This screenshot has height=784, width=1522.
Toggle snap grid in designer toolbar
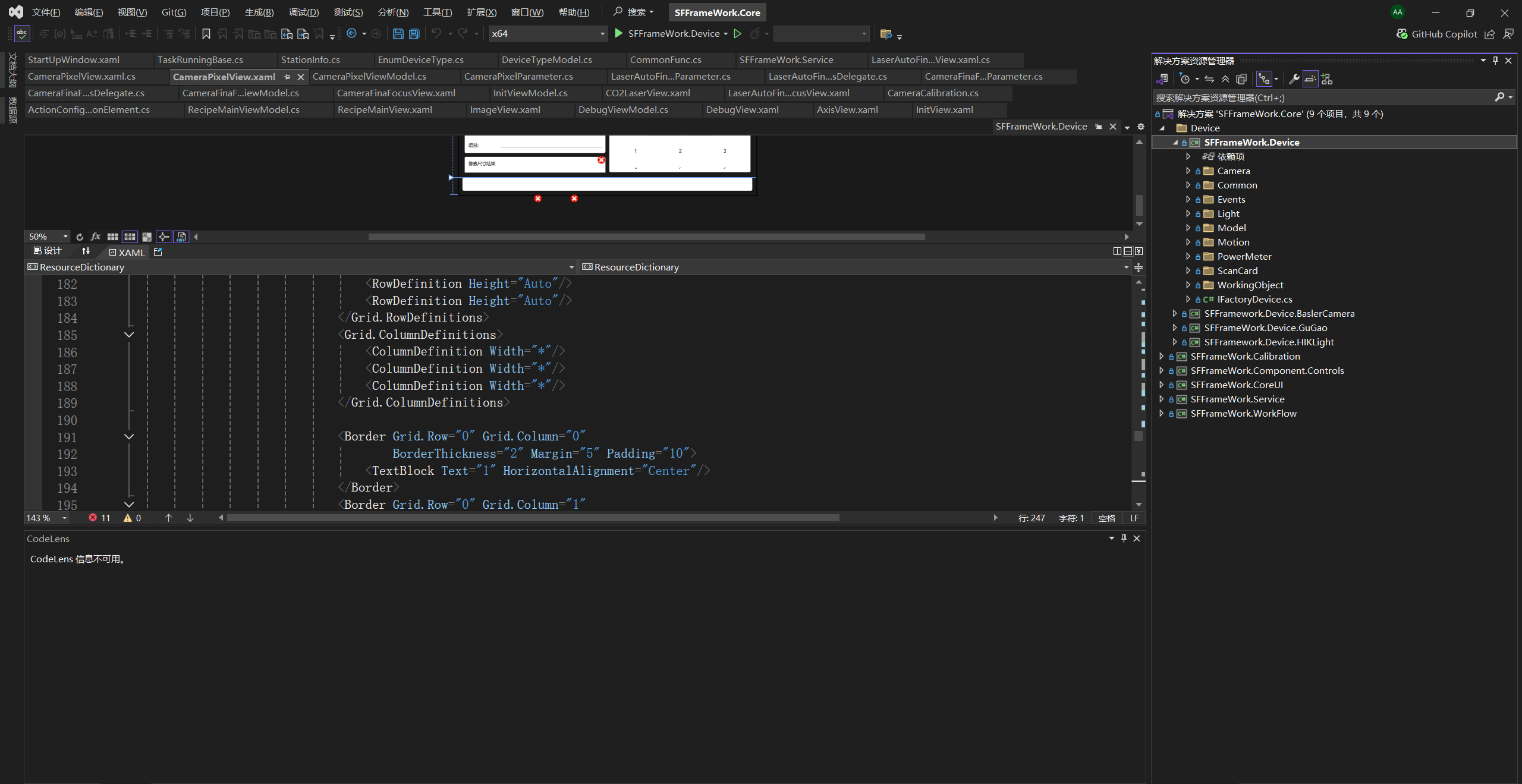(130, 237)
